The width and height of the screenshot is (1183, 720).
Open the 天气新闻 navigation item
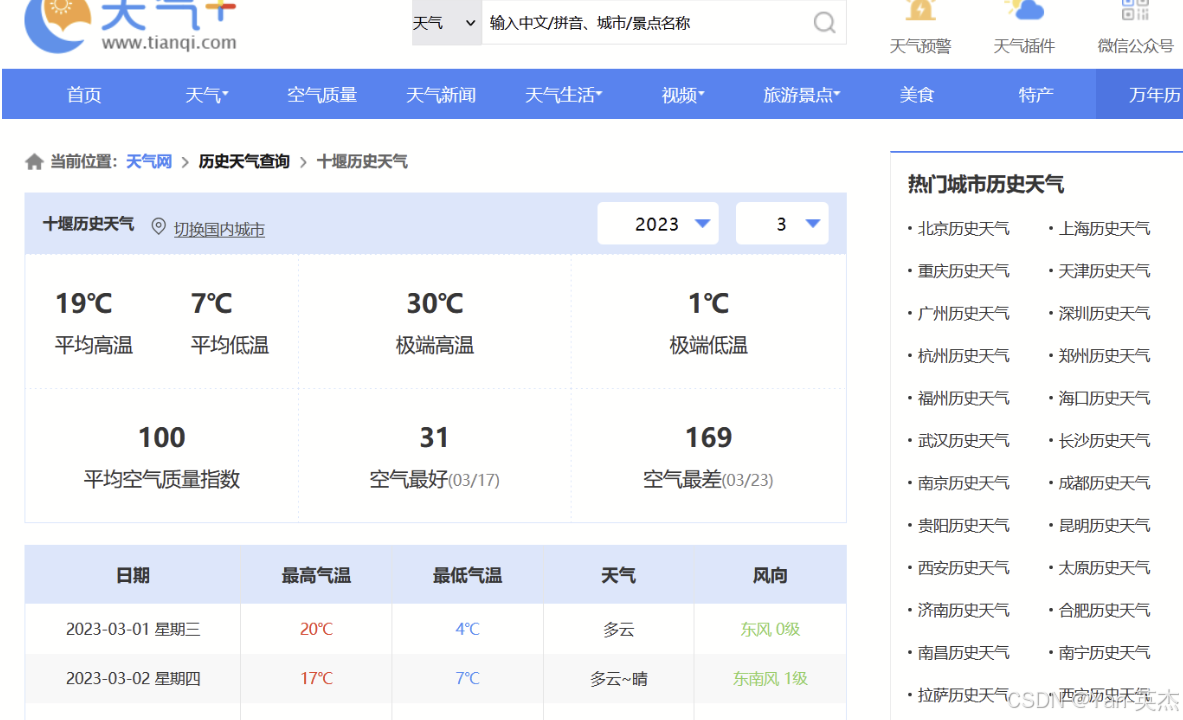point(441,95)
